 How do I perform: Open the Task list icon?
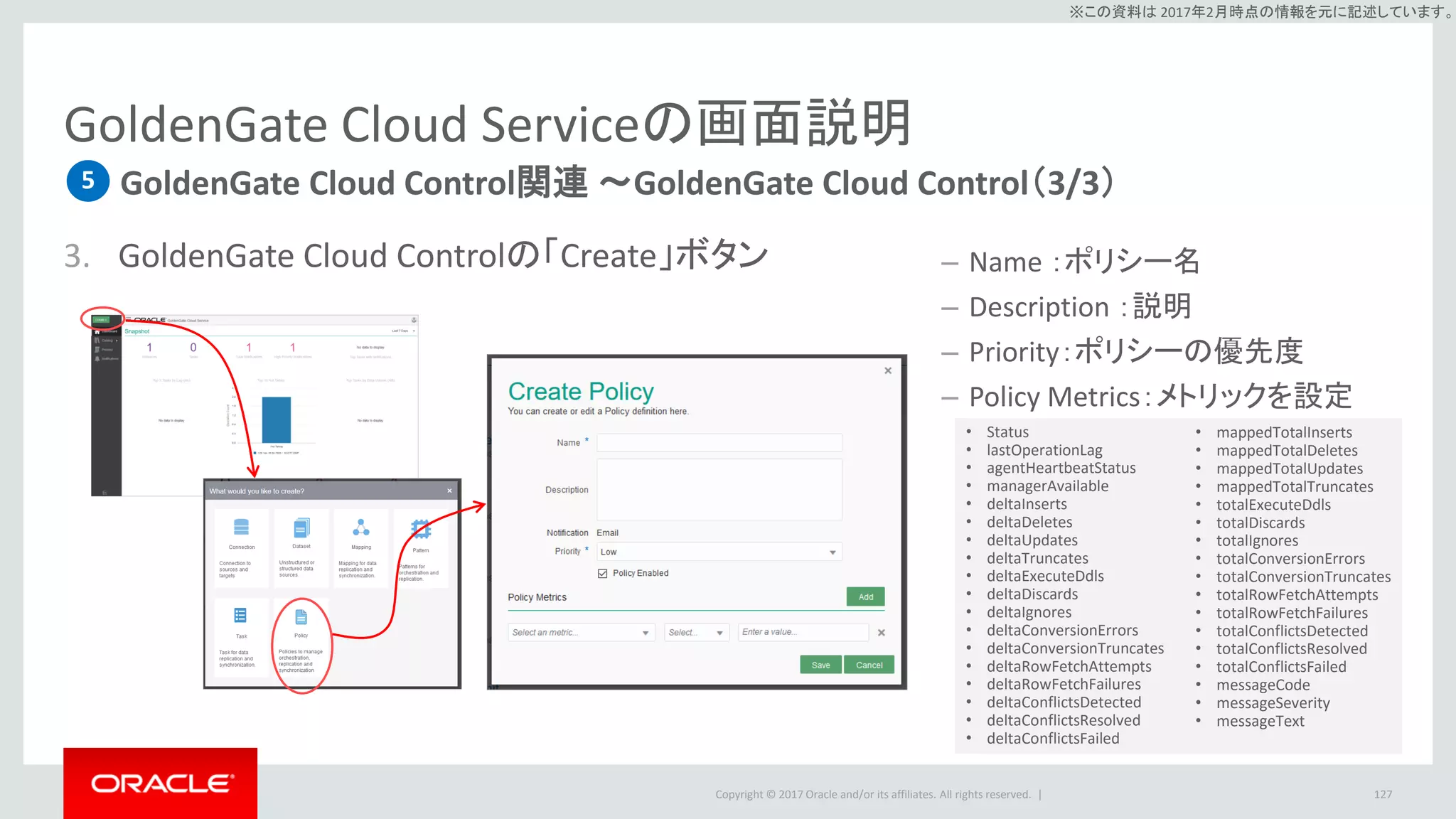[240, 616]
